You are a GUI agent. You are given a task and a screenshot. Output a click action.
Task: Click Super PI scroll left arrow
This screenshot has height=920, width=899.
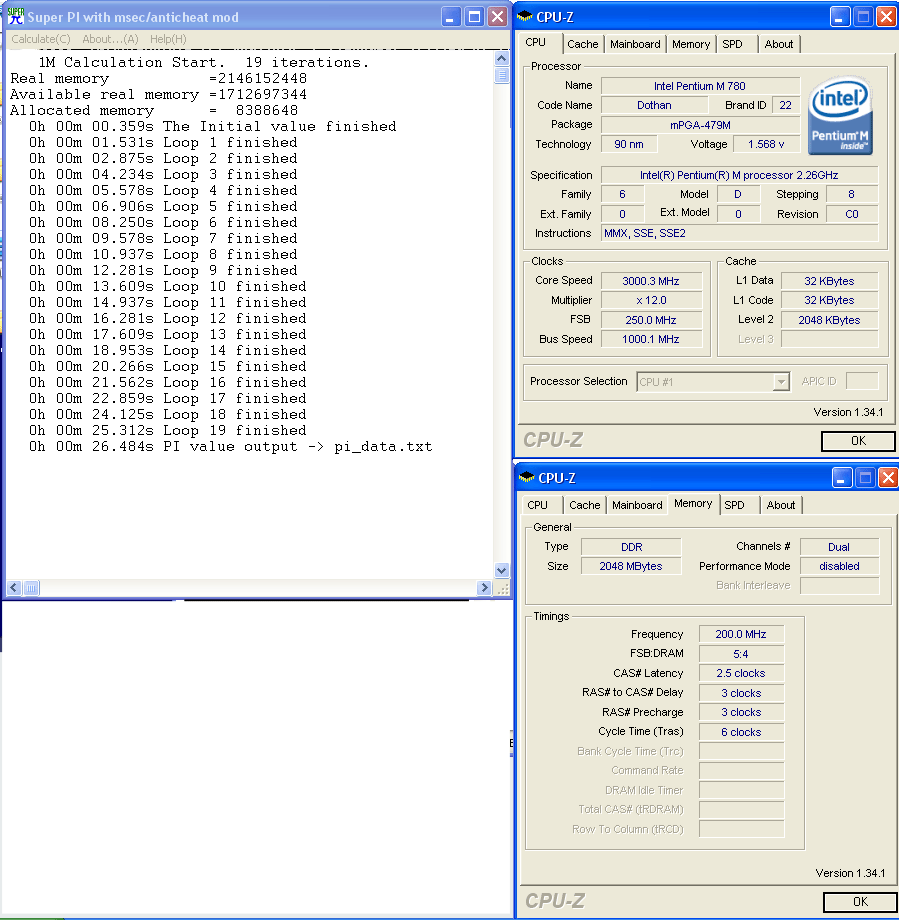coord(15,587)
